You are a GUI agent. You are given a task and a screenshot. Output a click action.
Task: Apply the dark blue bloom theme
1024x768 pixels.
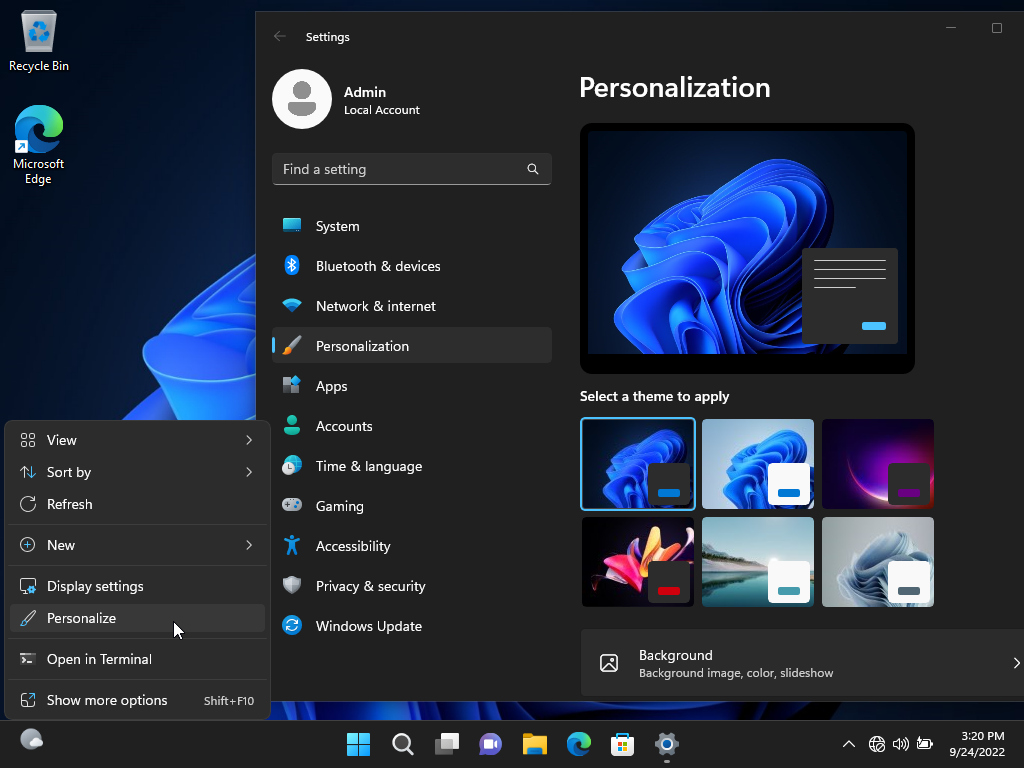pos(637,464)
